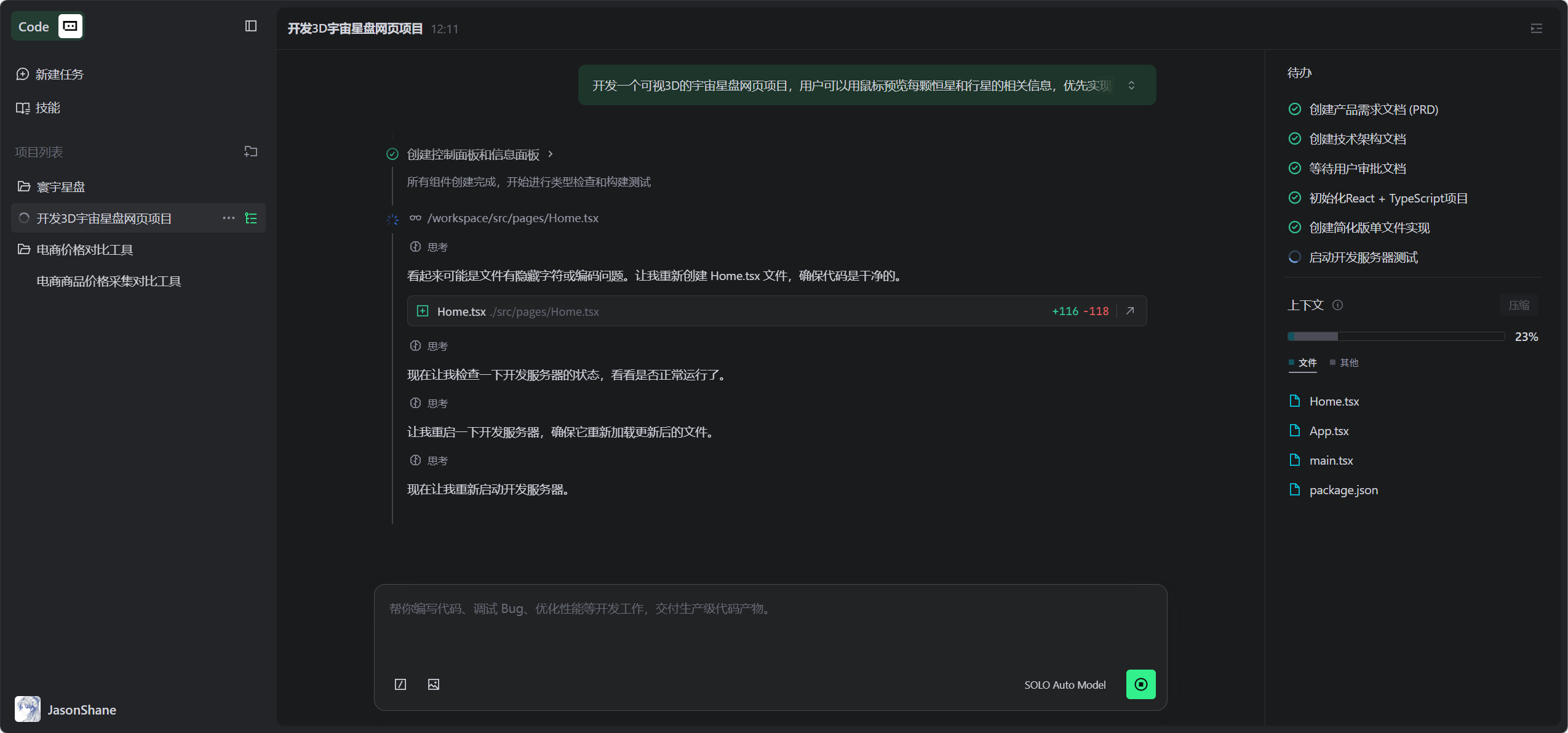Switch to the 其他 context tab
Viewport: 1568px width, 733px height.
click(1348, 362)
